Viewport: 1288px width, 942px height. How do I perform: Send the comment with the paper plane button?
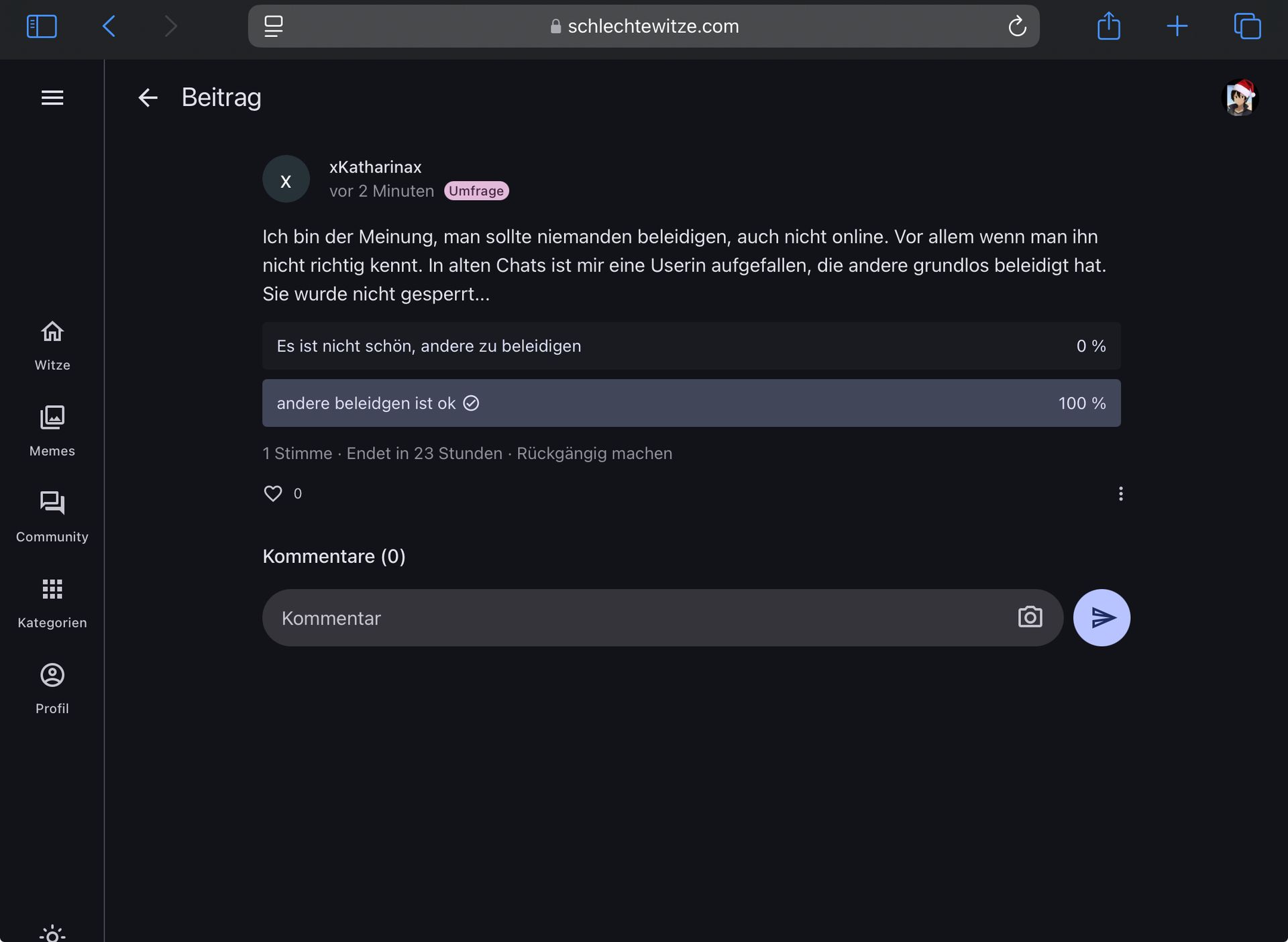[x=1102, y=617]
